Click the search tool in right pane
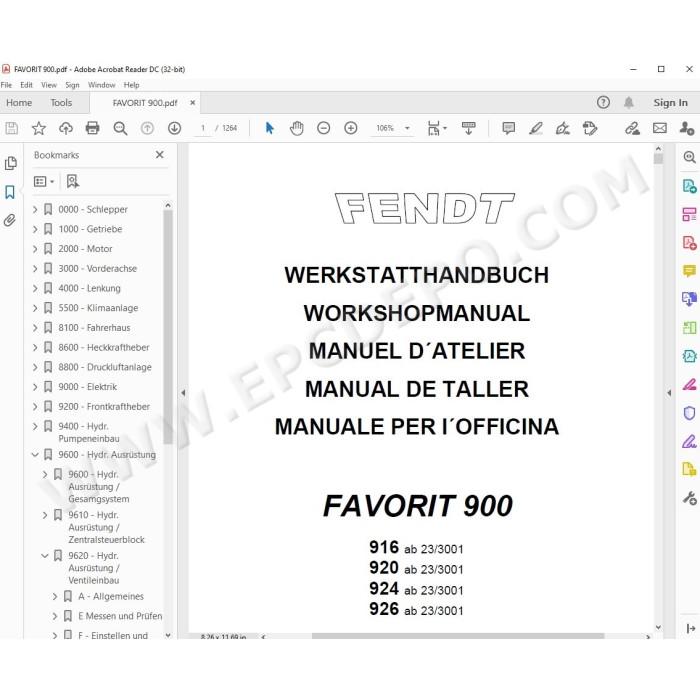This screenshot has height=700, width=700. point(690,157)
